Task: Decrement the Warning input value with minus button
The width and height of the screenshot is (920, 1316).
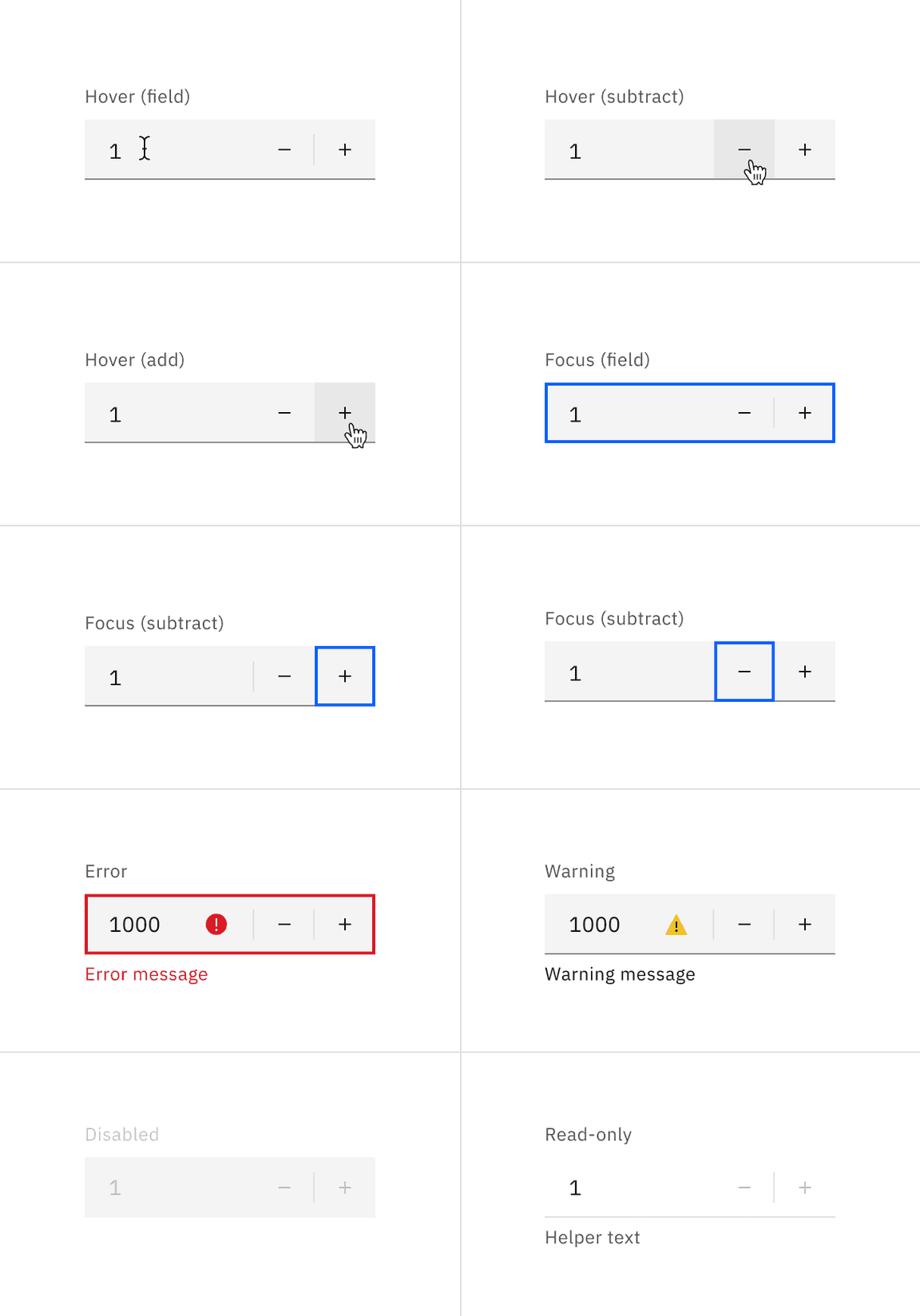Action: (x=744, y=924)
